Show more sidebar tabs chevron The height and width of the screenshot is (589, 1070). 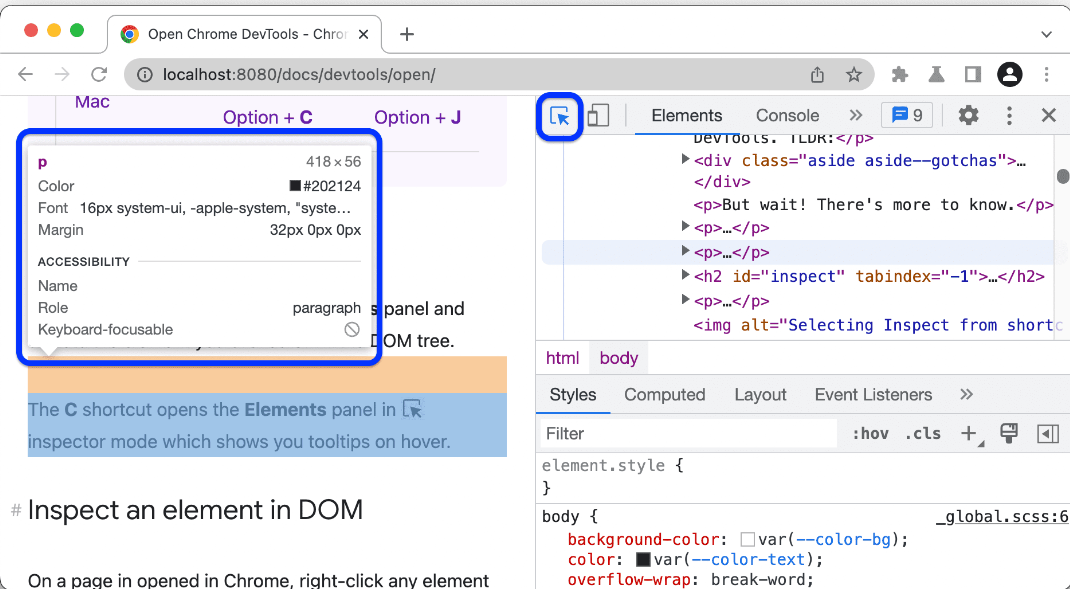tap(966, 394)
